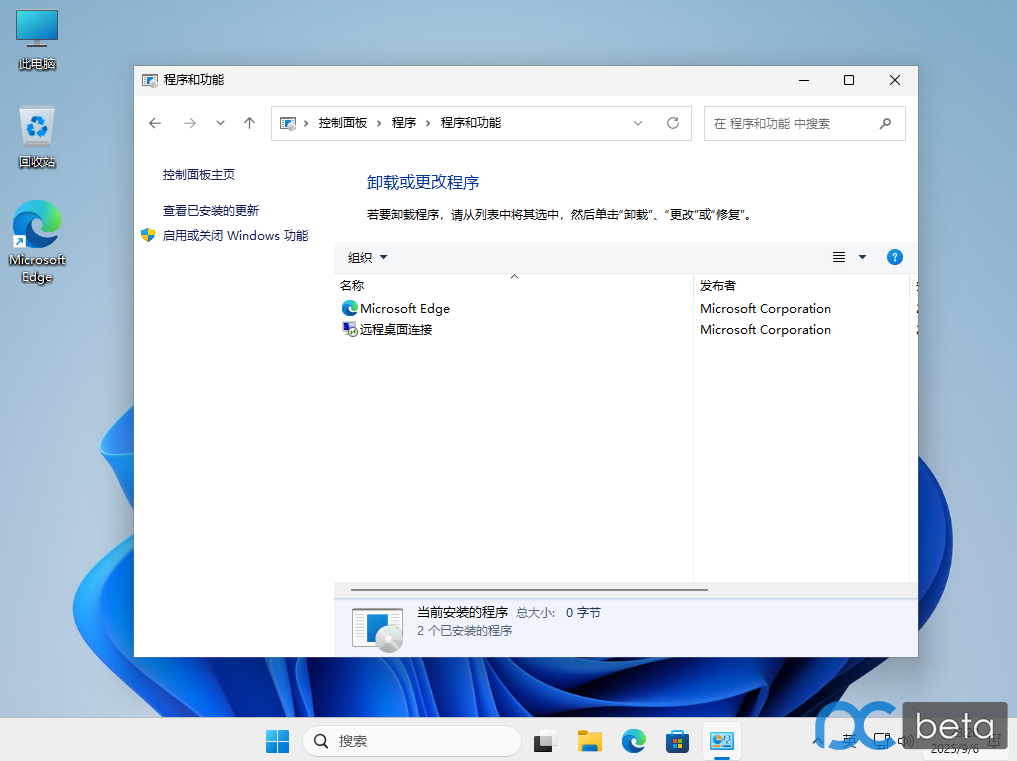Click Microsoft Edge icon in program list

[350, 308]
